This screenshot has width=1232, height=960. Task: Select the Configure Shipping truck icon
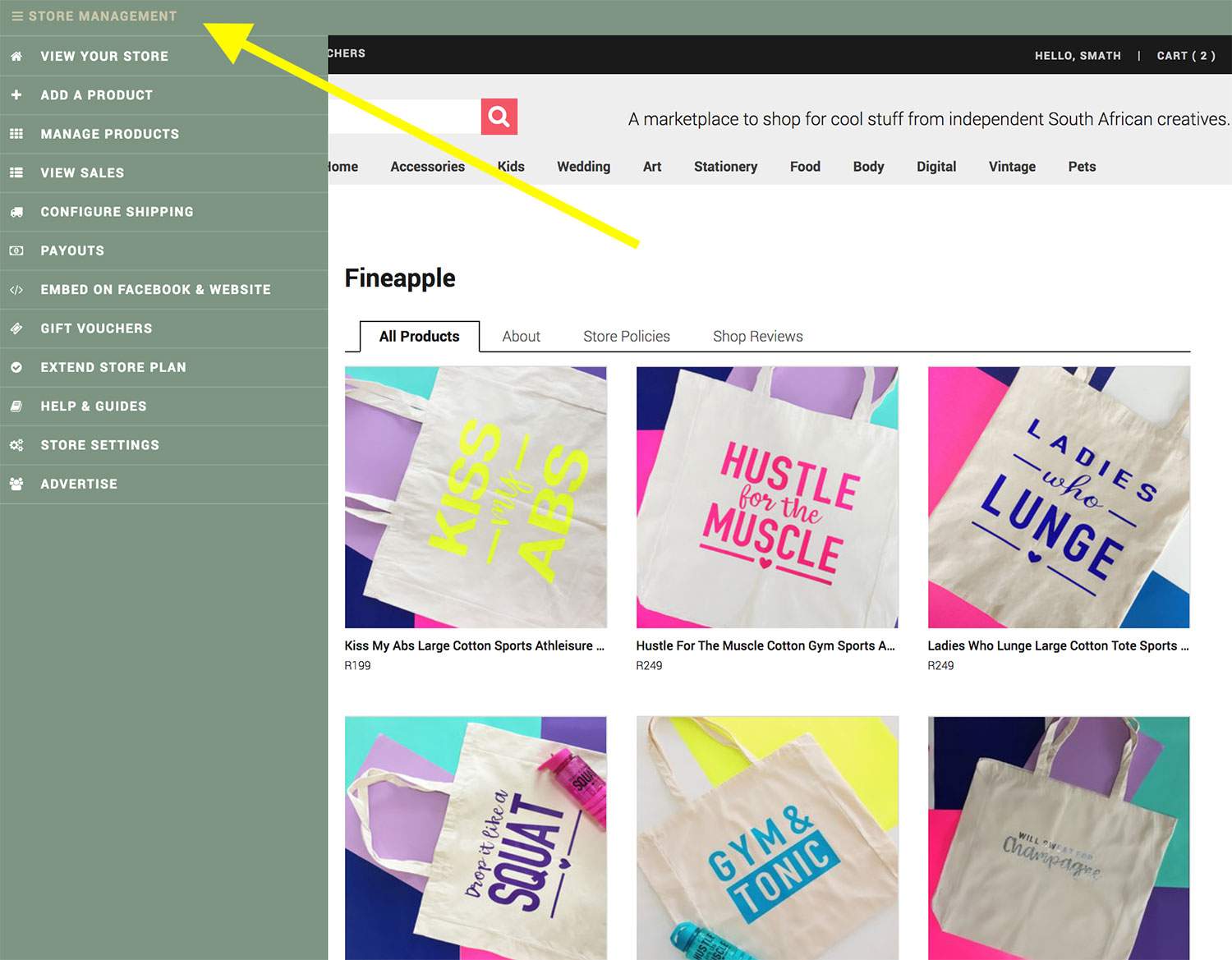tap(16, 211)
